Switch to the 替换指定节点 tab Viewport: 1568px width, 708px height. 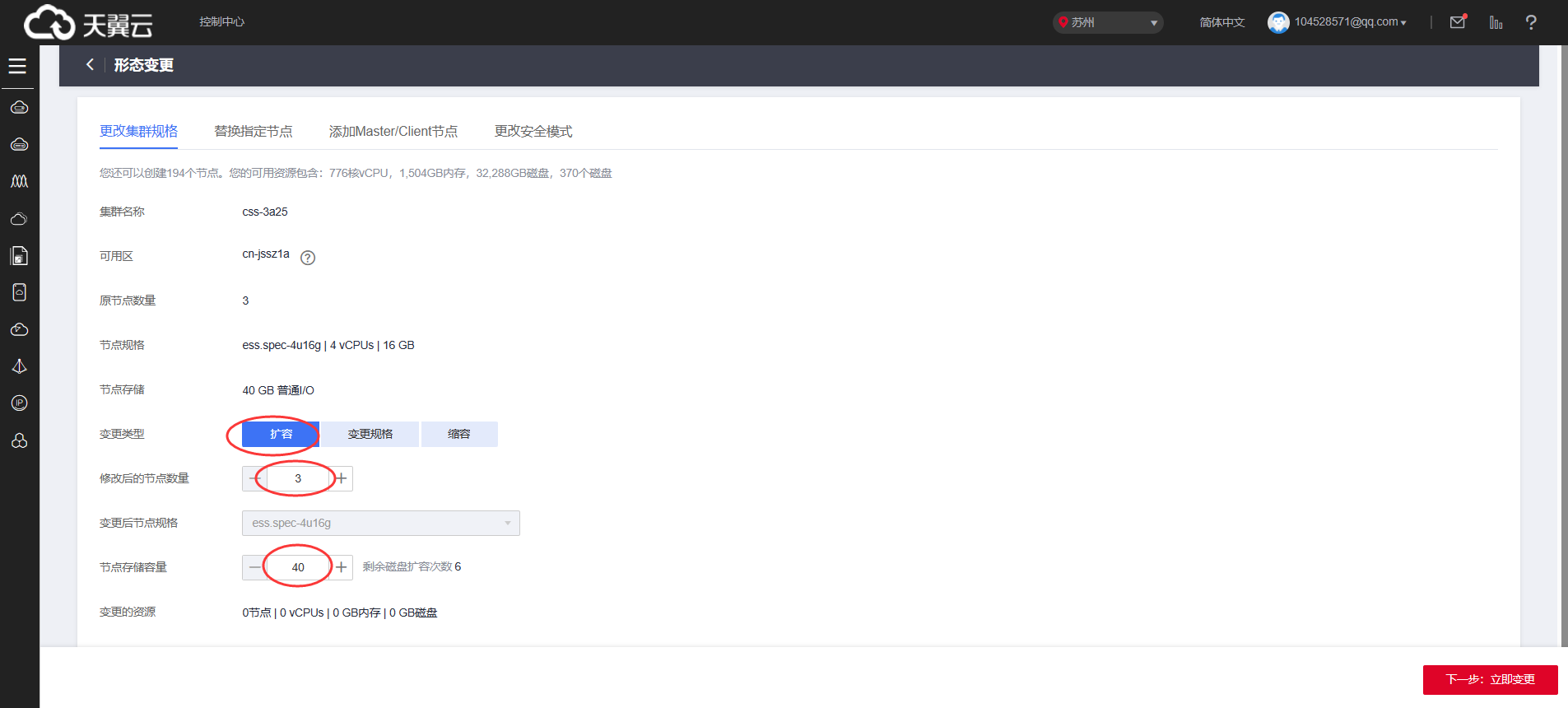tap(254, 131)
